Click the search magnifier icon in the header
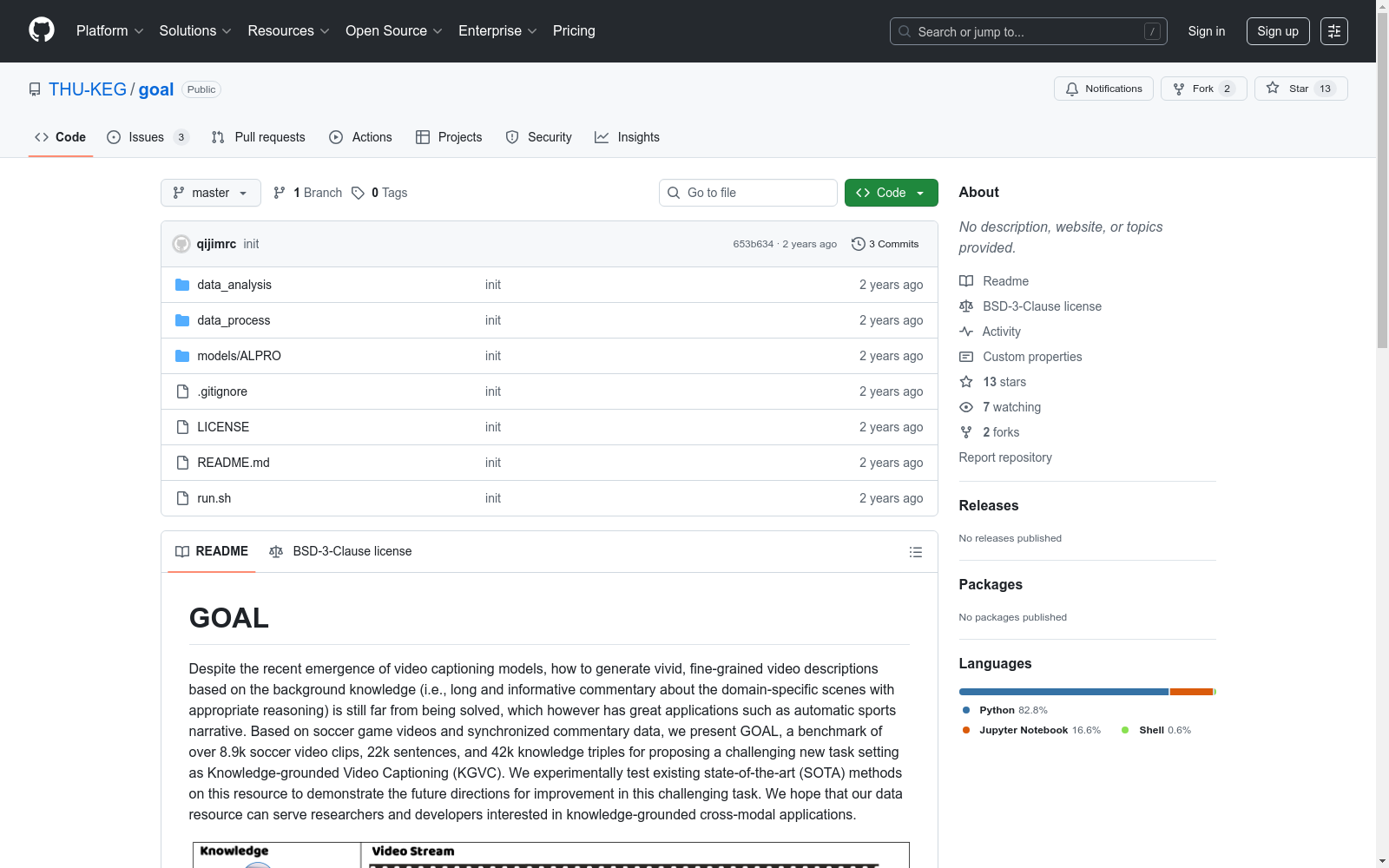The width and height of the screenshot is (1389, 868). 905,31
